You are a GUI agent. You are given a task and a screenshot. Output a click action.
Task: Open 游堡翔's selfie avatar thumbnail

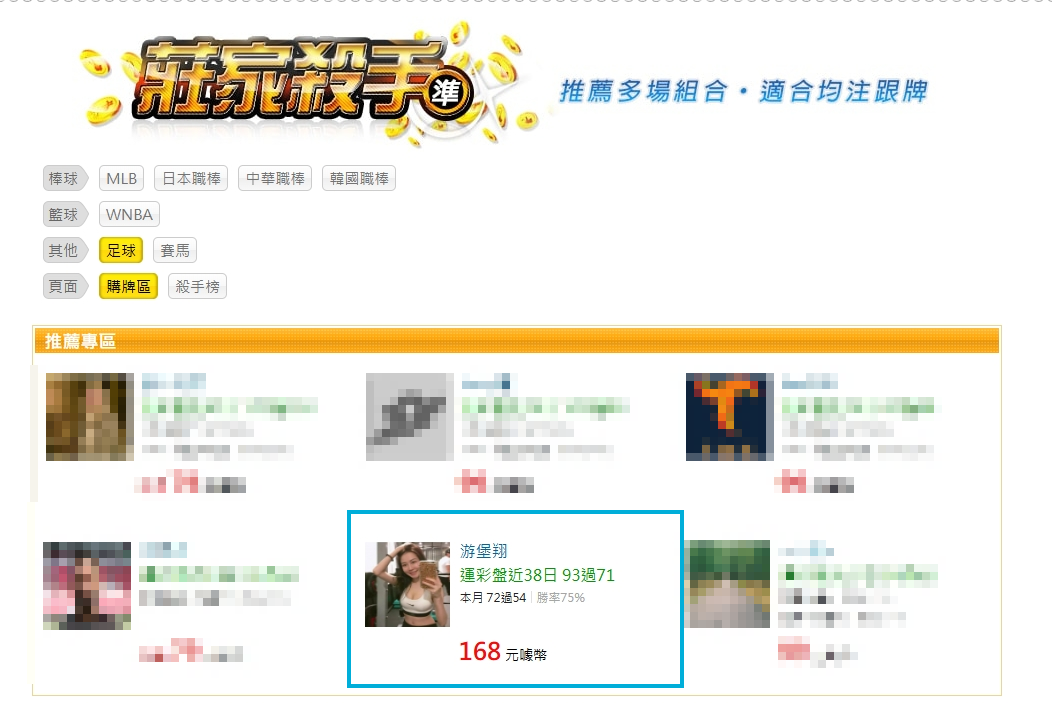click(x=407, y=584)
